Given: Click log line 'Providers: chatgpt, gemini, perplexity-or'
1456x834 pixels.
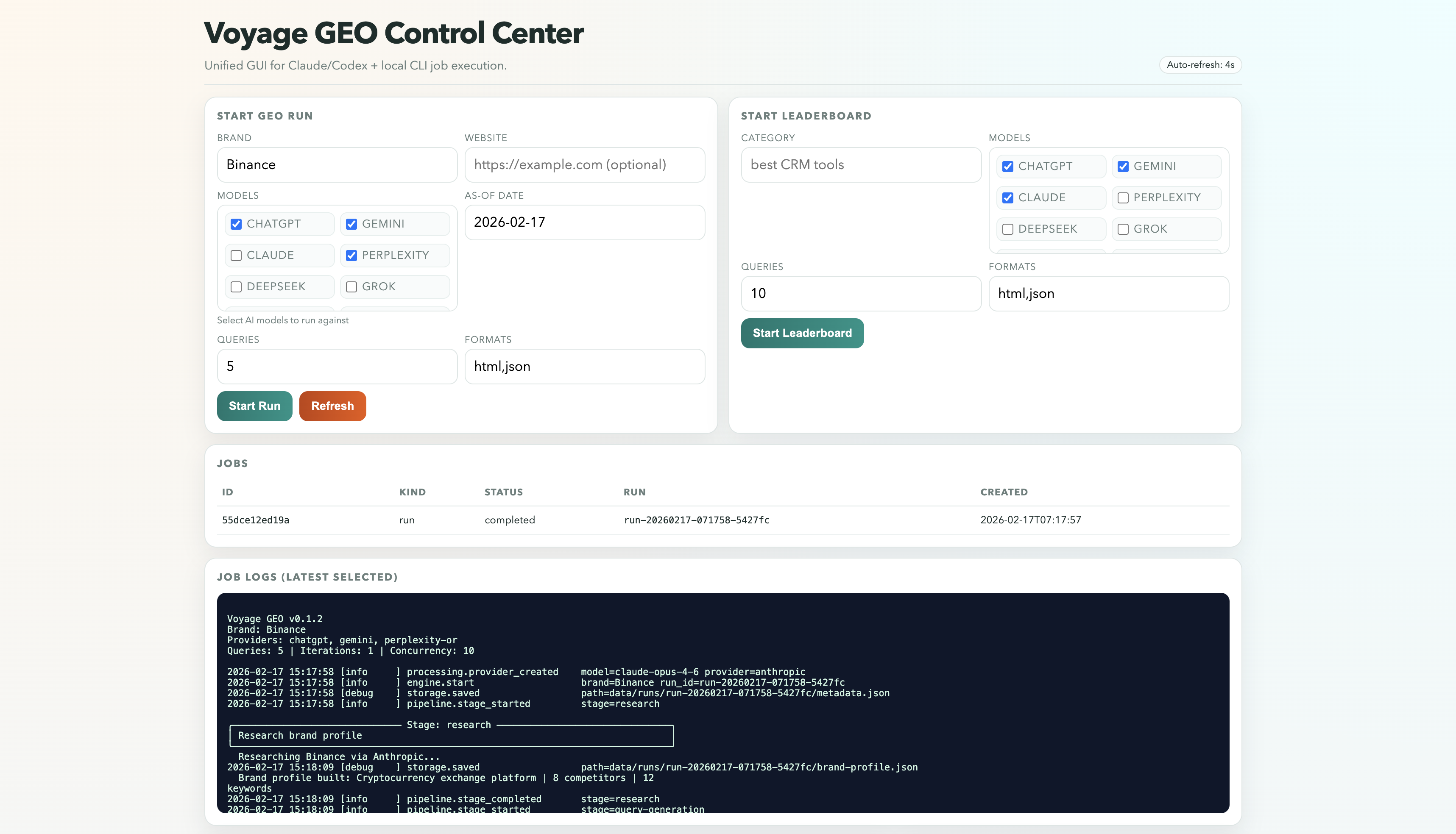Looking at the screenshot, I should pyautogui.click(x=342, y=640).
